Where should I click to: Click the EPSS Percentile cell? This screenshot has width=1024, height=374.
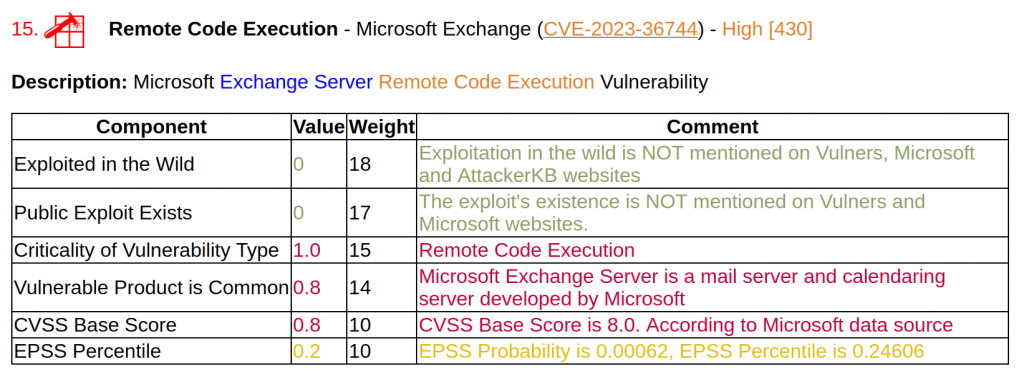coord(152,351)
